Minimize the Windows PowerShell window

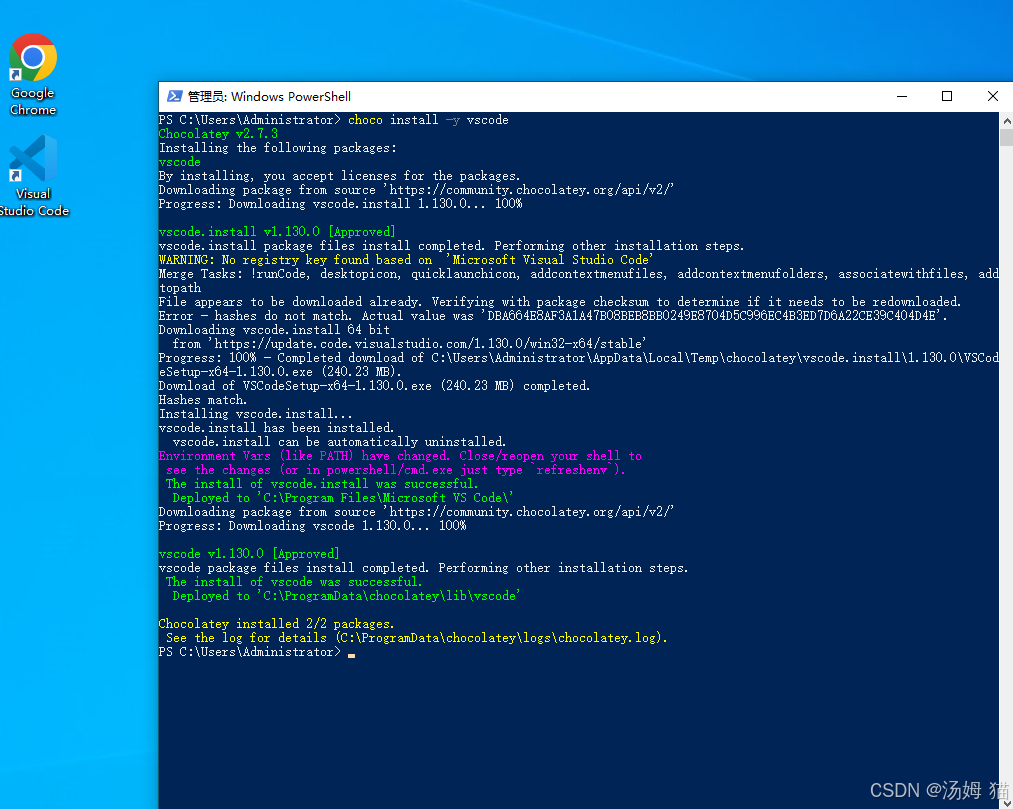click(902, 96)
